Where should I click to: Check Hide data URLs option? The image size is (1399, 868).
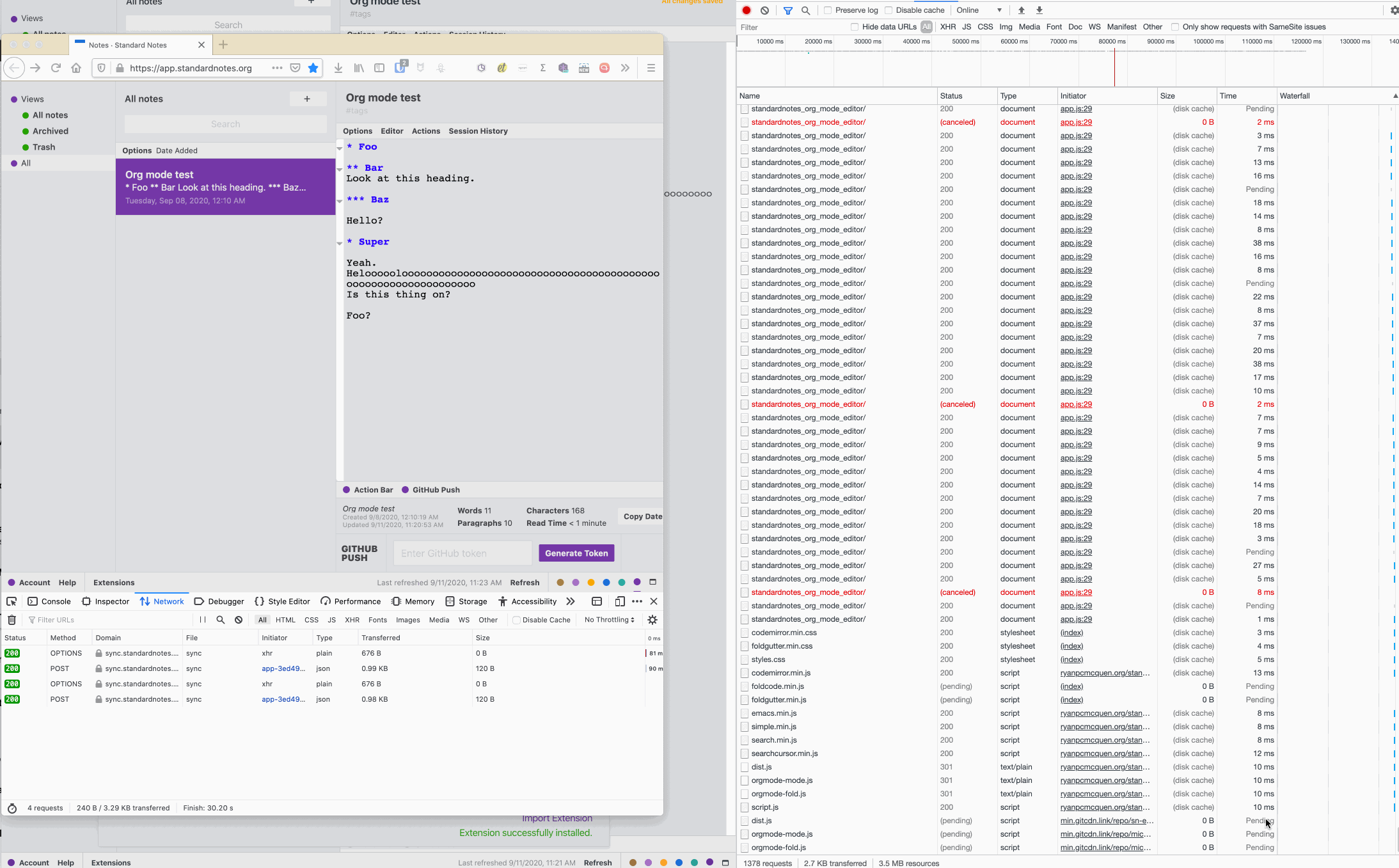[855, 27]
